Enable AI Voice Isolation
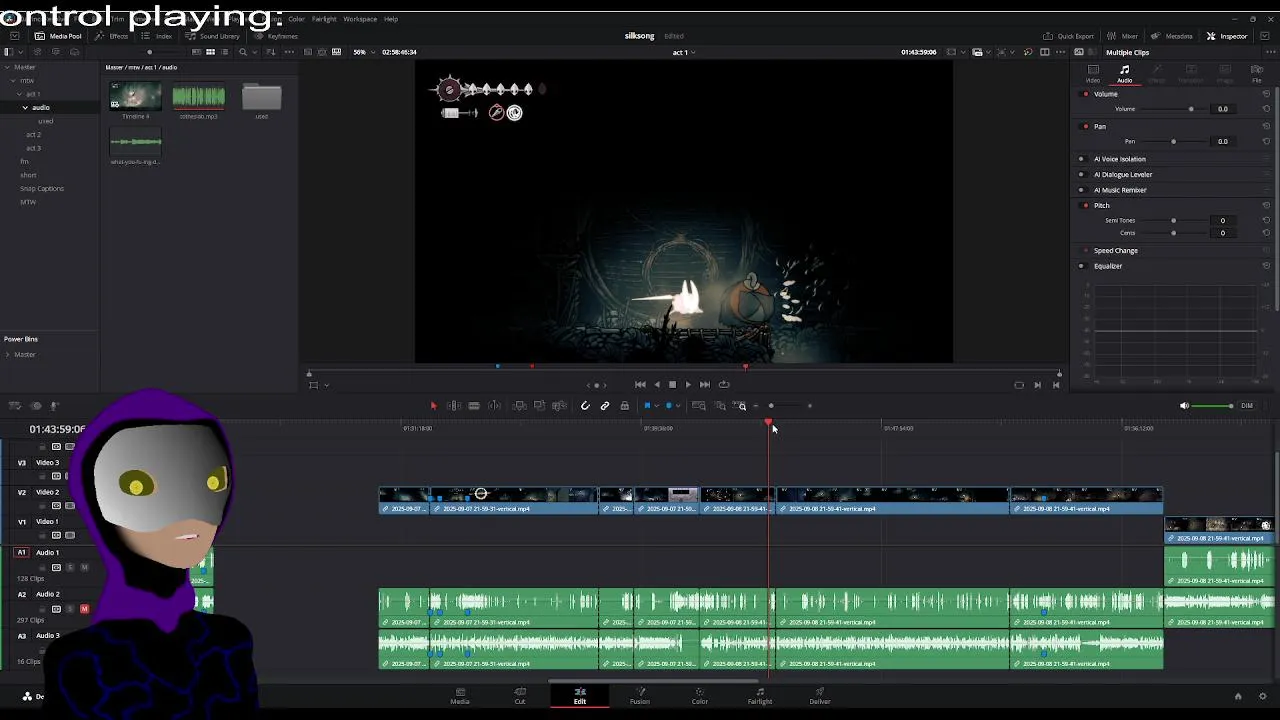The image size is (1280, 720). pyautogui.click(x=1081, y=159)
